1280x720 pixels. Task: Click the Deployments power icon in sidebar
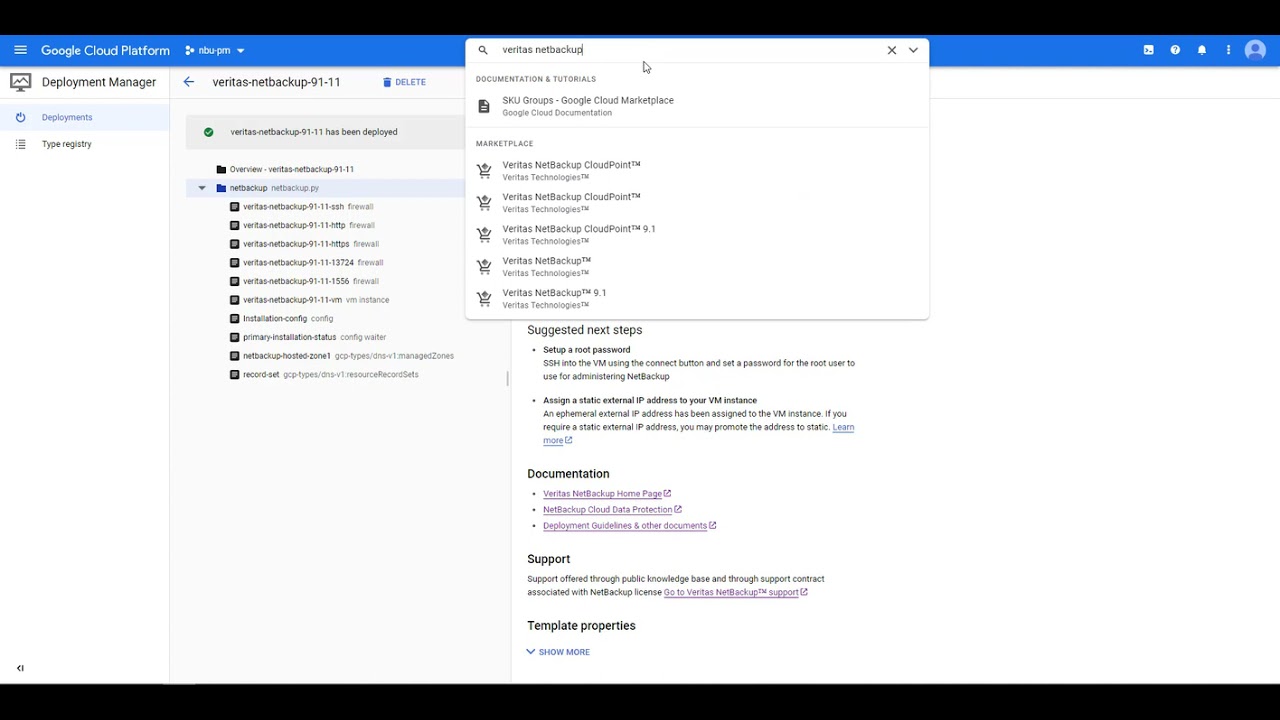pyautogui.click(x=20, y=117)
